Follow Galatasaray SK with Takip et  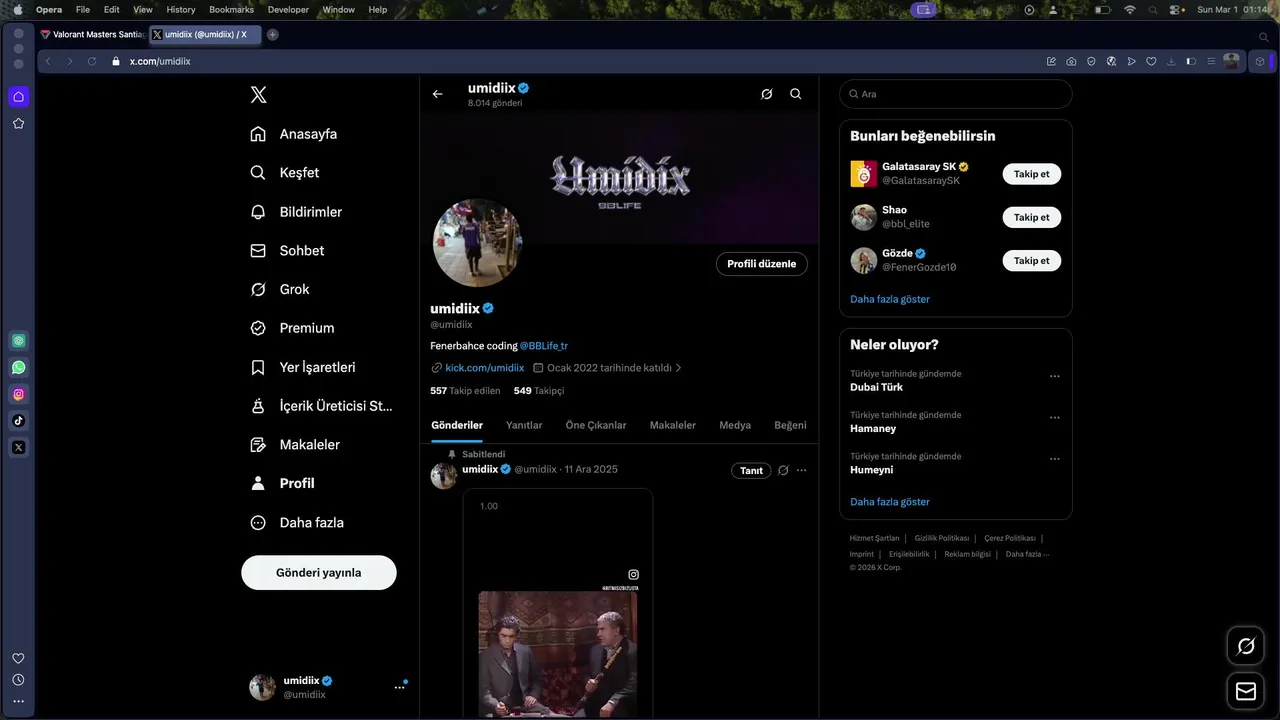click(x=1031, y=174)
